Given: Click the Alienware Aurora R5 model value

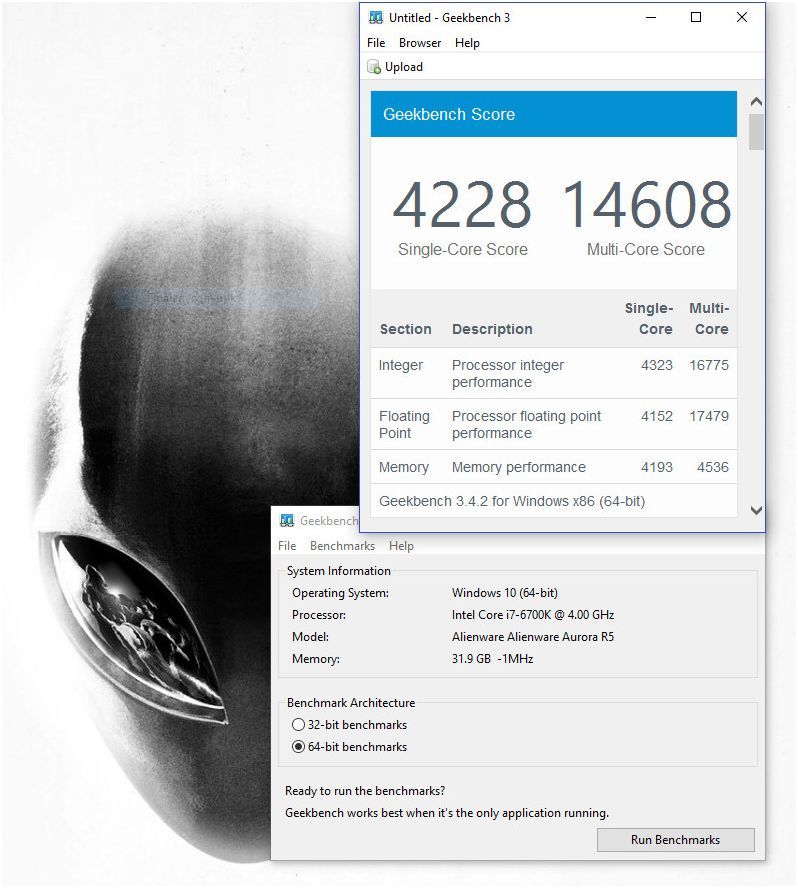Looking at the screenshot, I should (x=533, y=637).
